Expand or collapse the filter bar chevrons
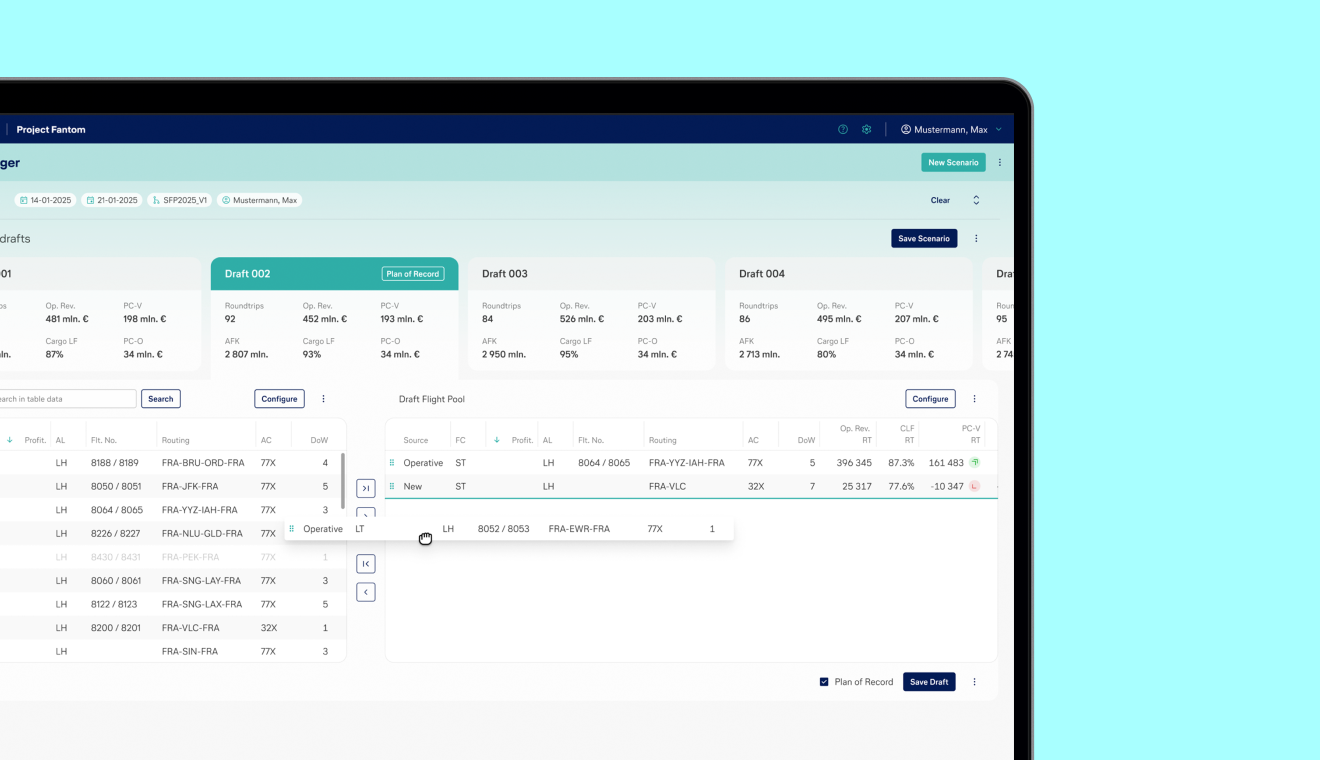 pyautogui.click(x=976, y=200)
